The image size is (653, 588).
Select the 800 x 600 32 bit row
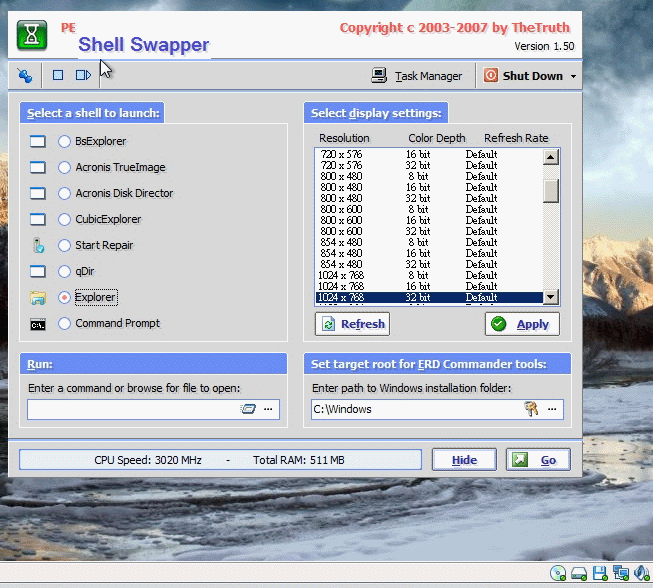tap(429, 232)
